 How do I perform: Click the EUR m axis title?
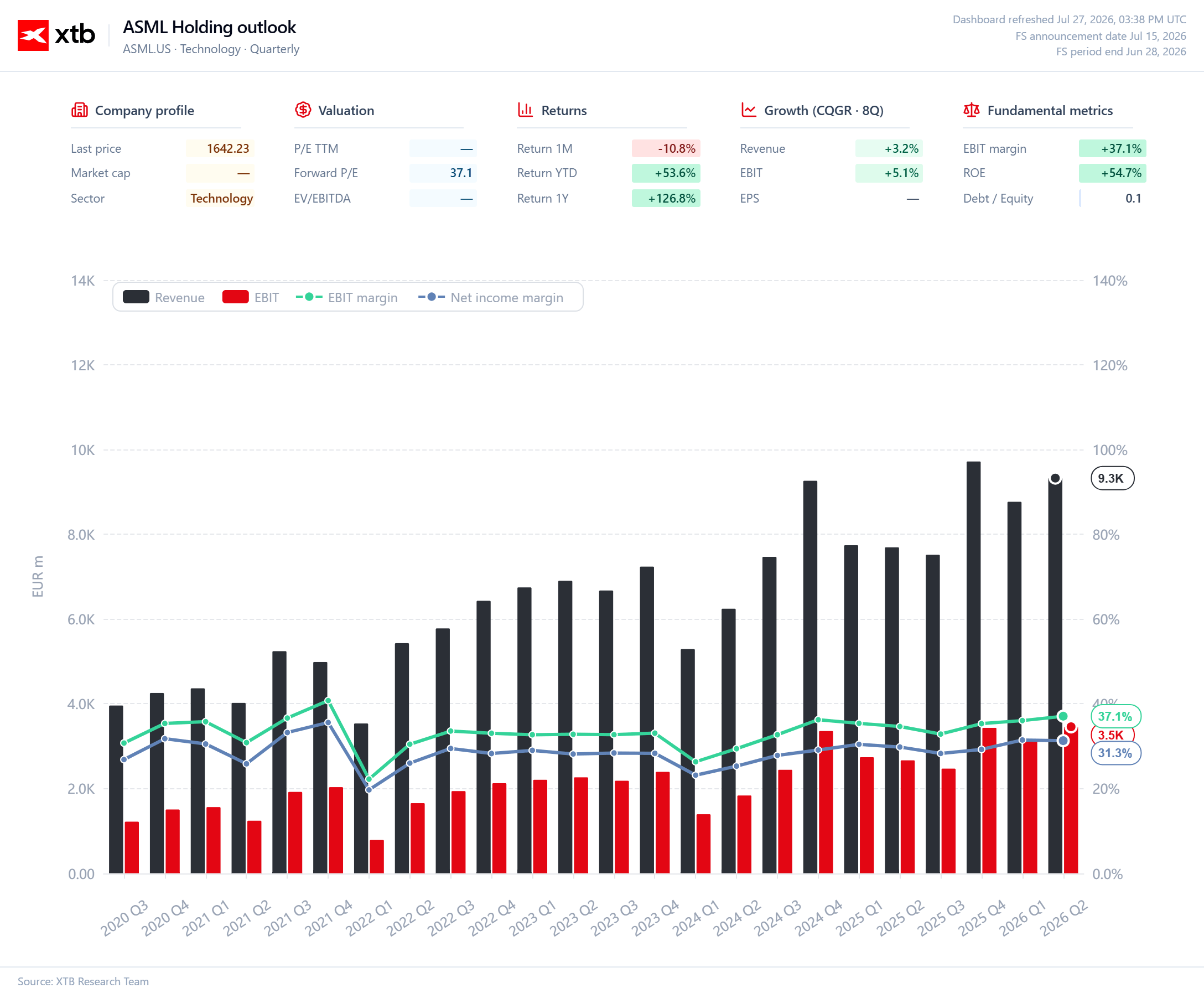(x=38, y=576)
